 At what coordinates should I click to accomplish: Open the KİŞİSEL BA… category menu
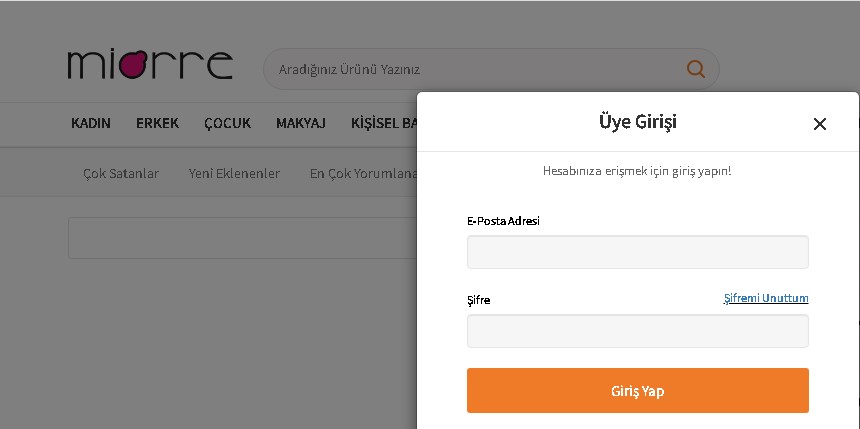(384, 123)
